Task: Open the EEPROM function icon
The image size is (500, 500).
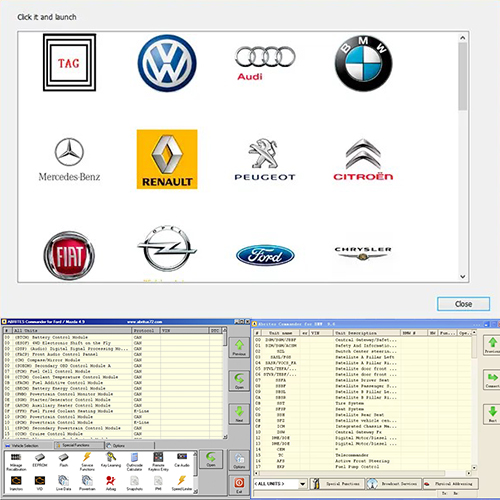Action: click(x=40, y=460)
